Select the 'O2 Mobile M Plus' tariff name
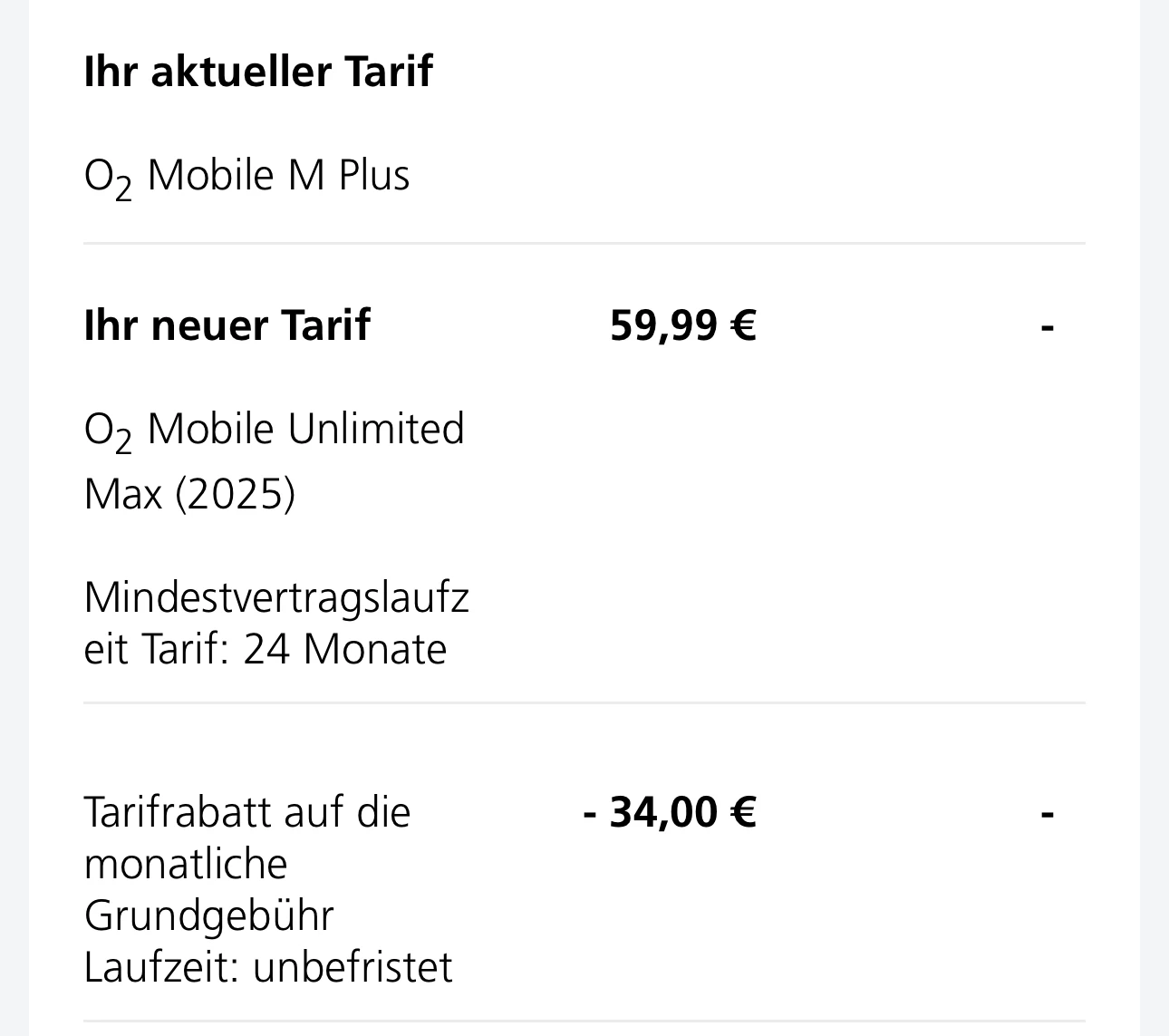 pos(246,177)
